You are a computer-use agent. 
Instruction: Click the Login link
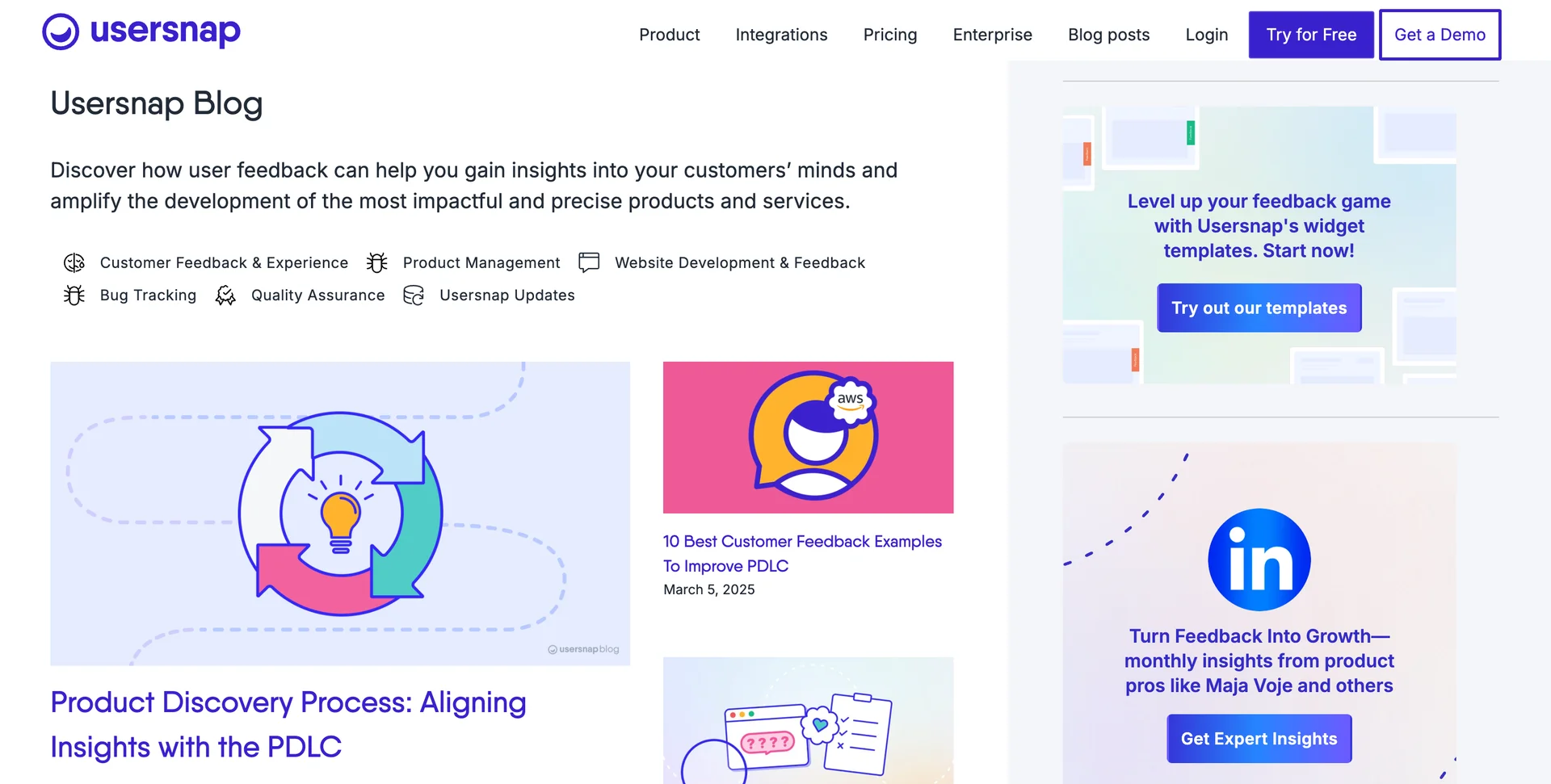1206,35
